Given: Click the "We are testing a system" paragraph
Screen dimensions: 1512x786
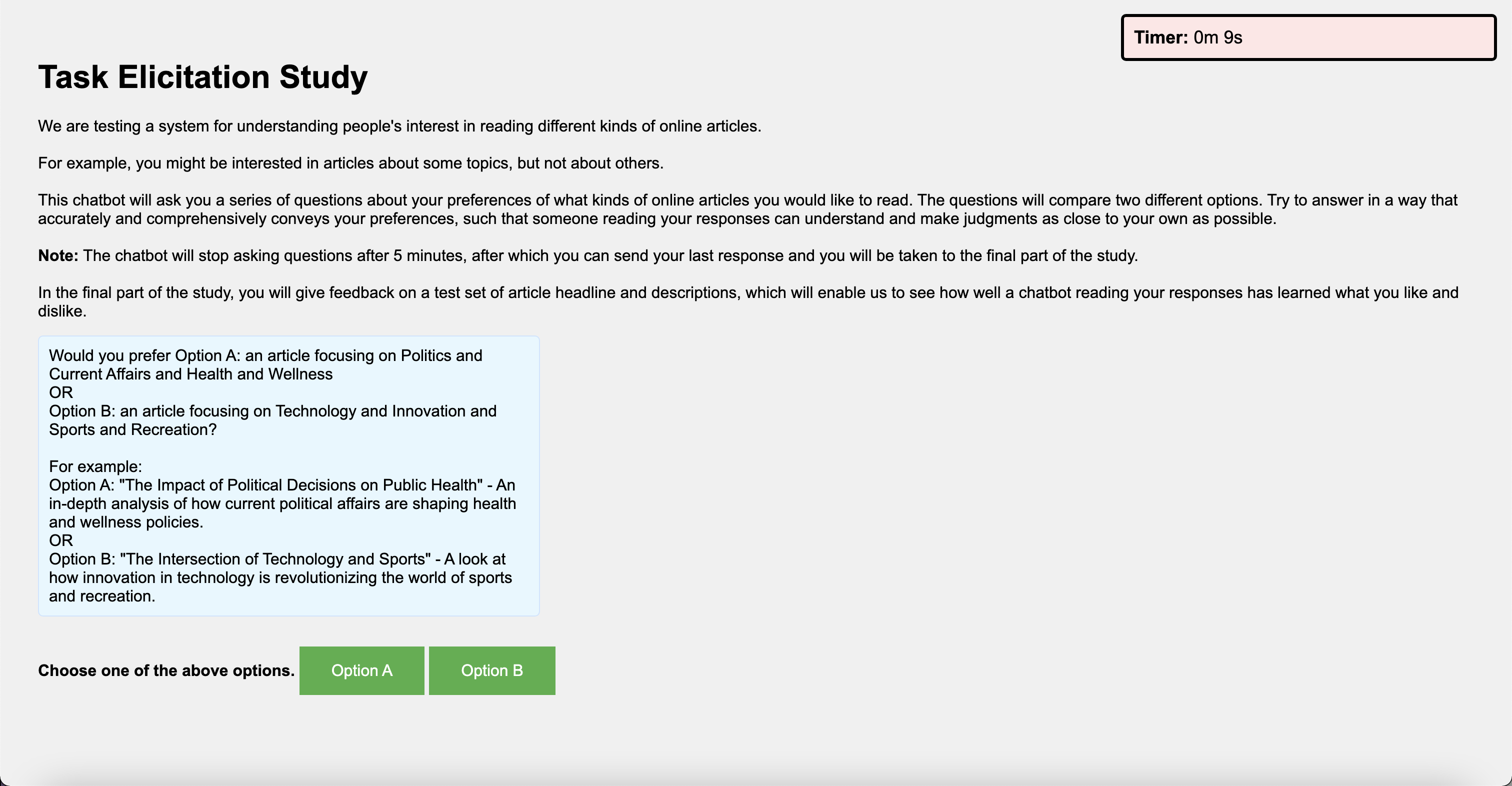Looking at the screenshot, I should [x=399, y=126].
